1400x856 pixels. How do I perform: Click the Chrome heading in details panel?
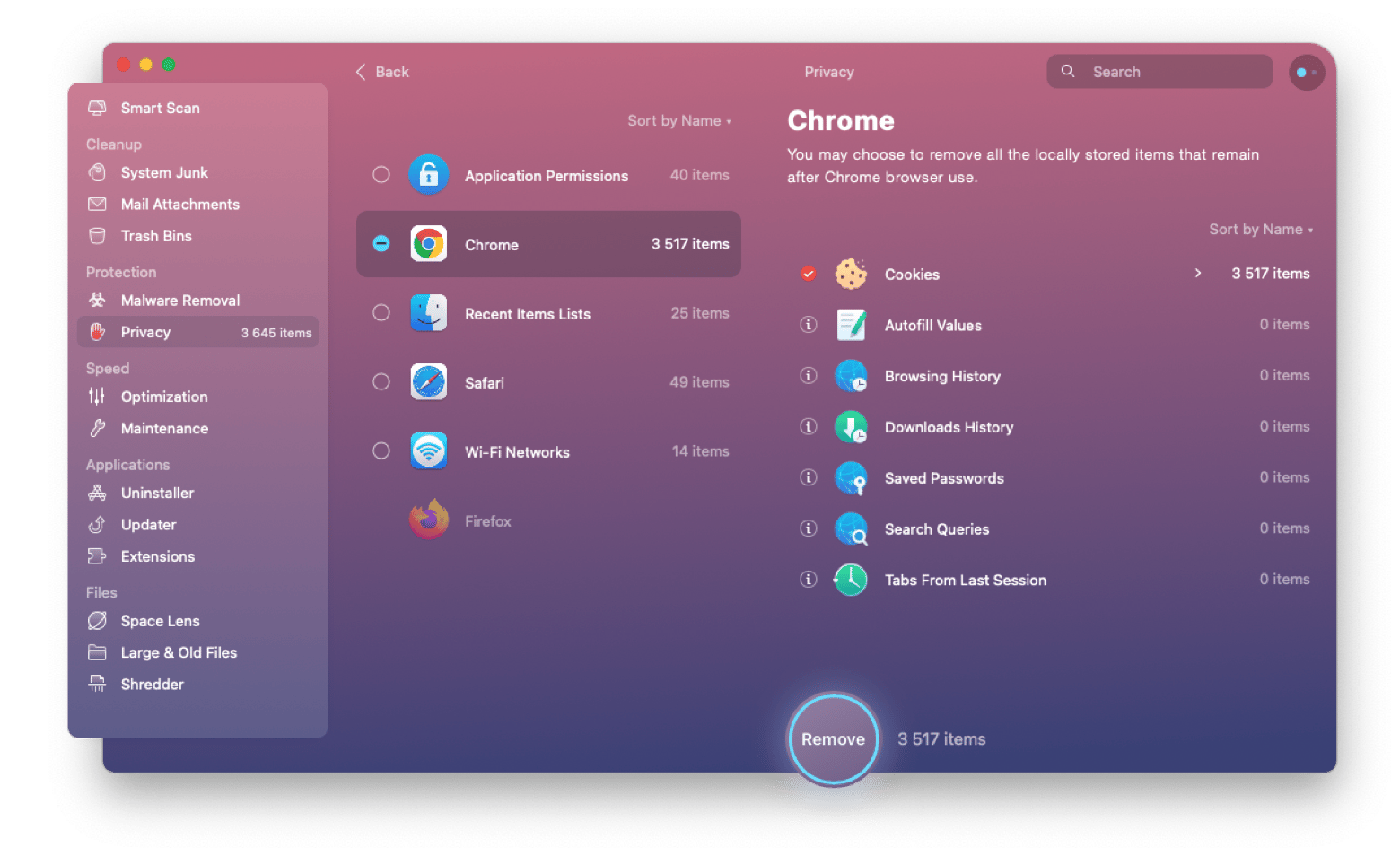click(841, 121)
